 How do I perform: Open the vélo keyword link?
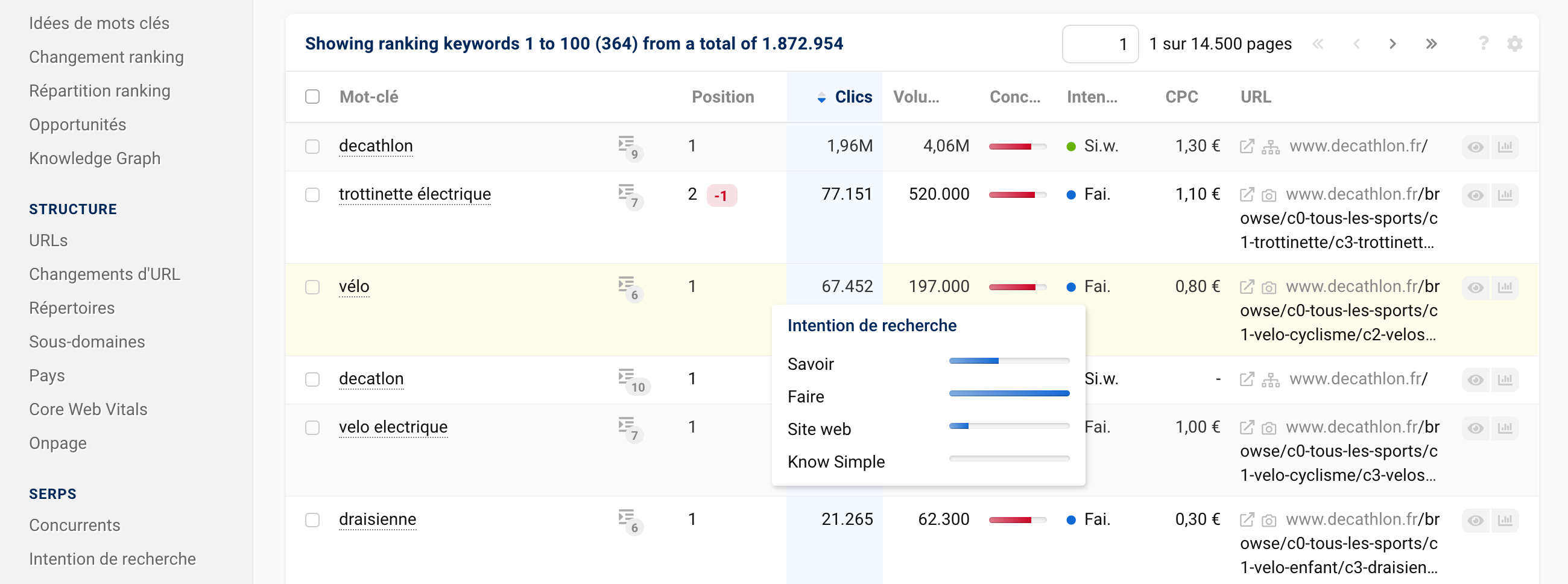[x=354, y=286]
